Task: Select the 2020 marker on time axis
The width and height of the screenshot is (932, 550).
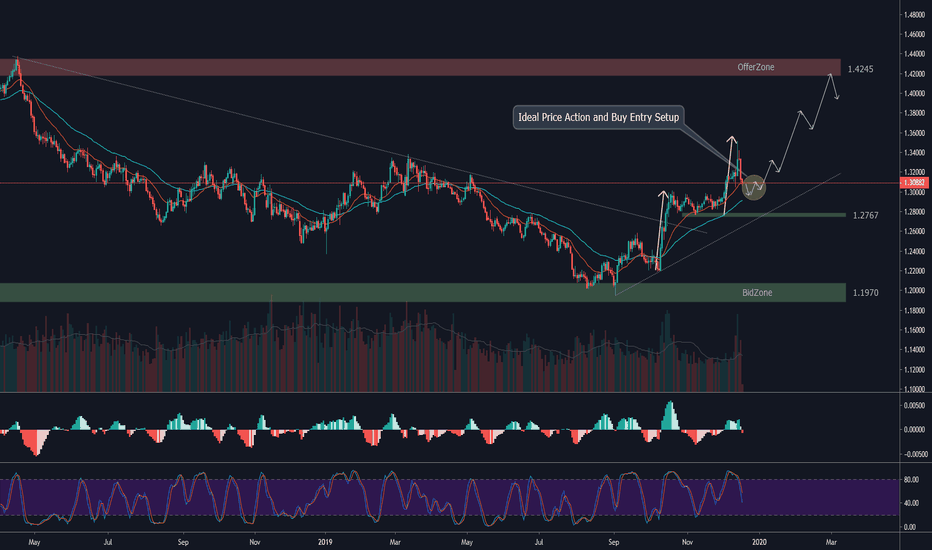Action: pyautogui.click(x=759, y=542)
